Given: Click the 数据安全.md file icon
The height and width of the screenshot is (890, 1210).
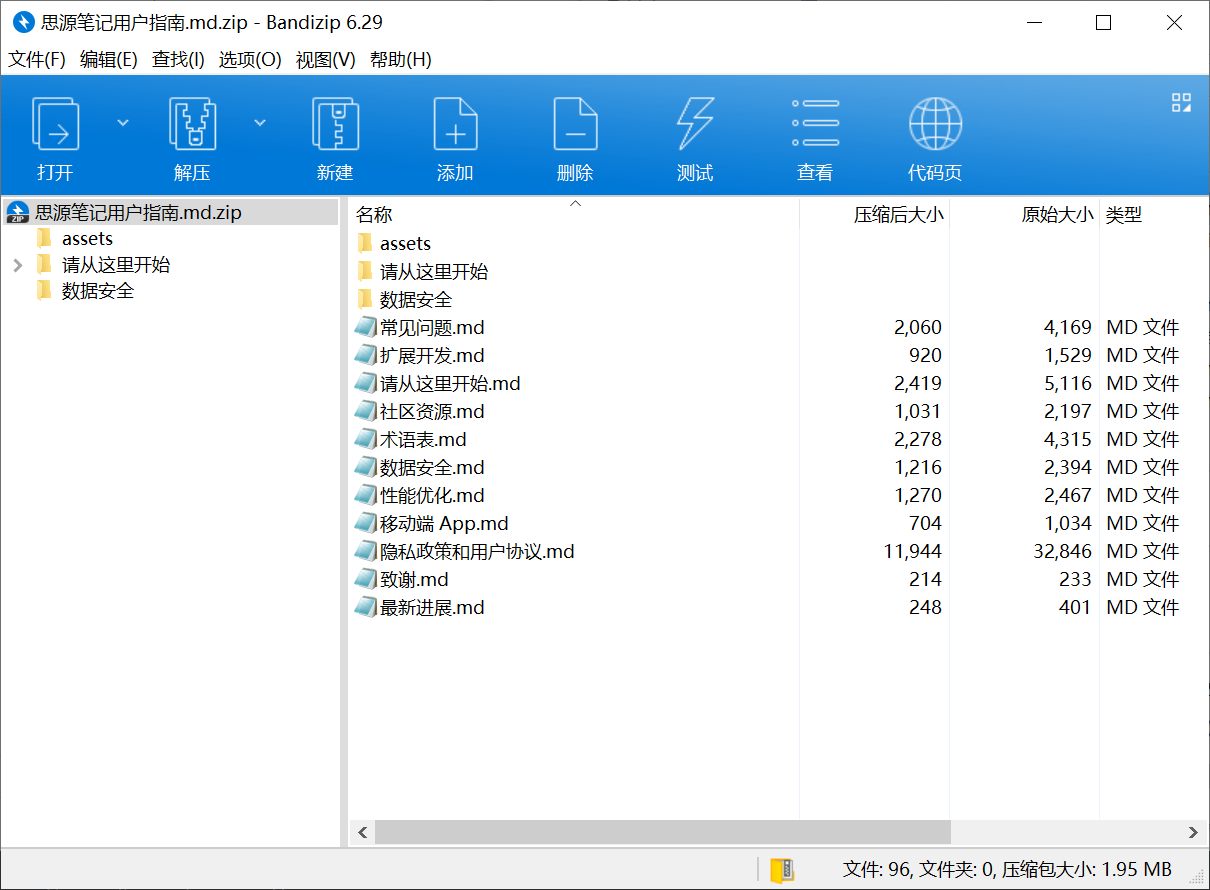Looking at the screenshot, I should tap(366, 467).
